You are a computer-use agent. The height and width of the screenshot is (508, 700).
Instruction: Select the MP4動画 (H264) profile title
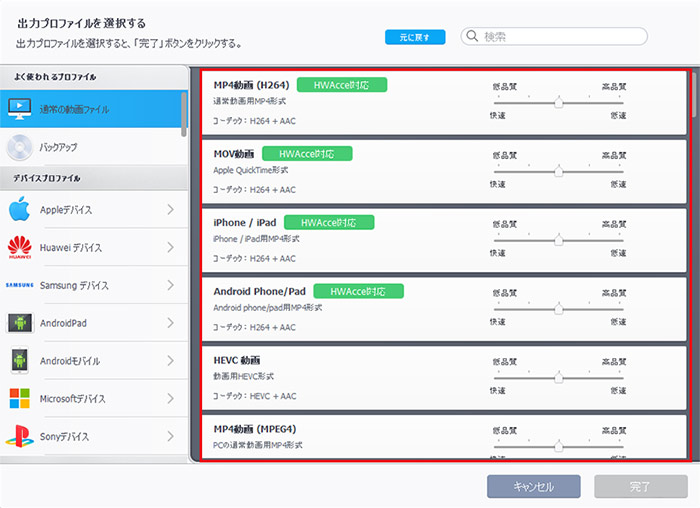pos(251,85)
